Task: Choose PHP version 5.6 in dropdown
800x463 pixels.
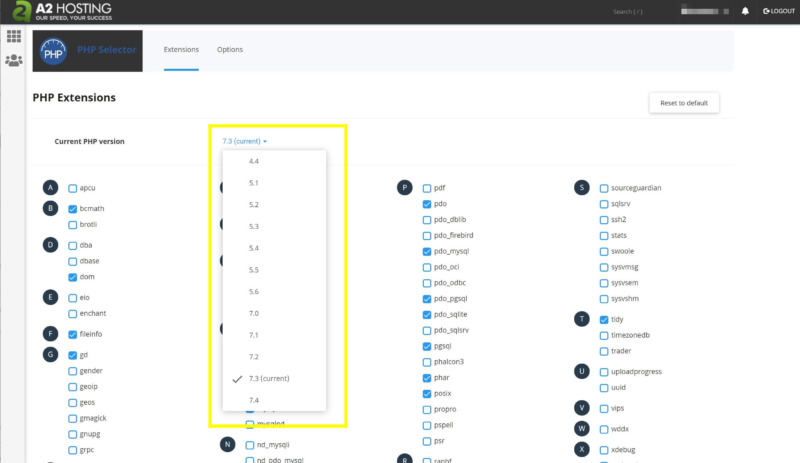Action: [x=254, y=291]
